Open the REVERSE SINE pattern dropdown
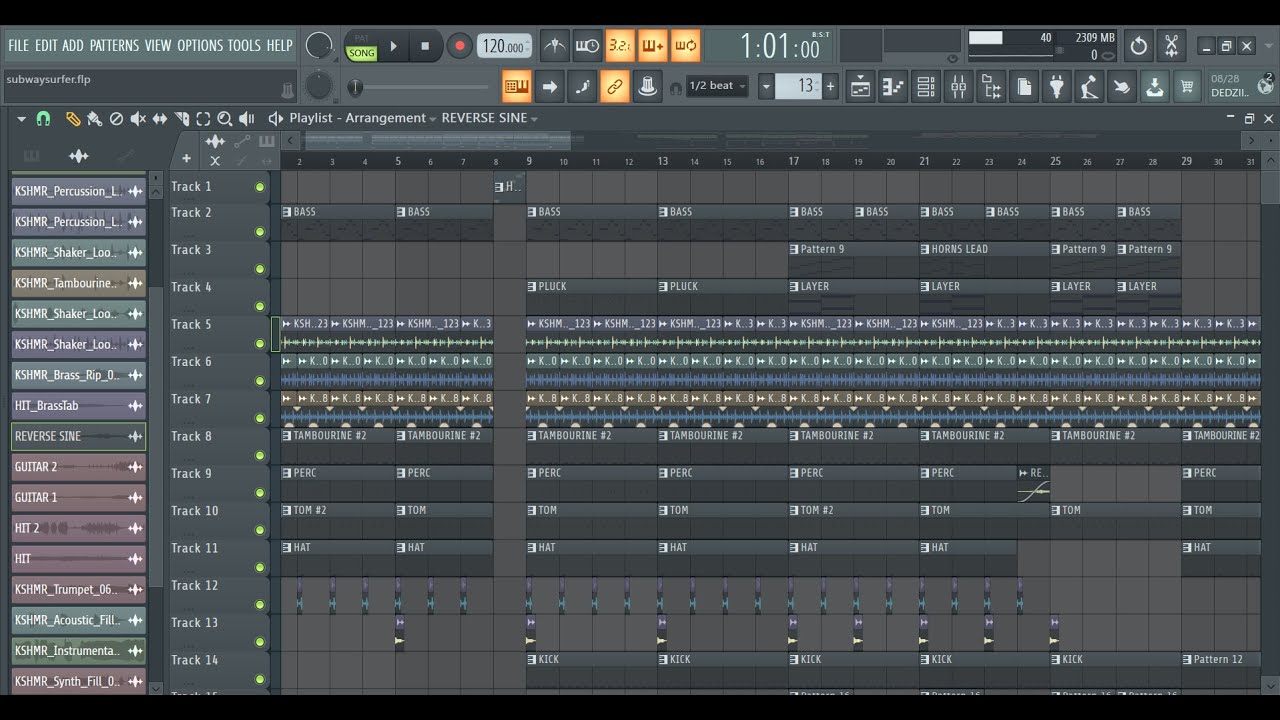 click(490, 118)
